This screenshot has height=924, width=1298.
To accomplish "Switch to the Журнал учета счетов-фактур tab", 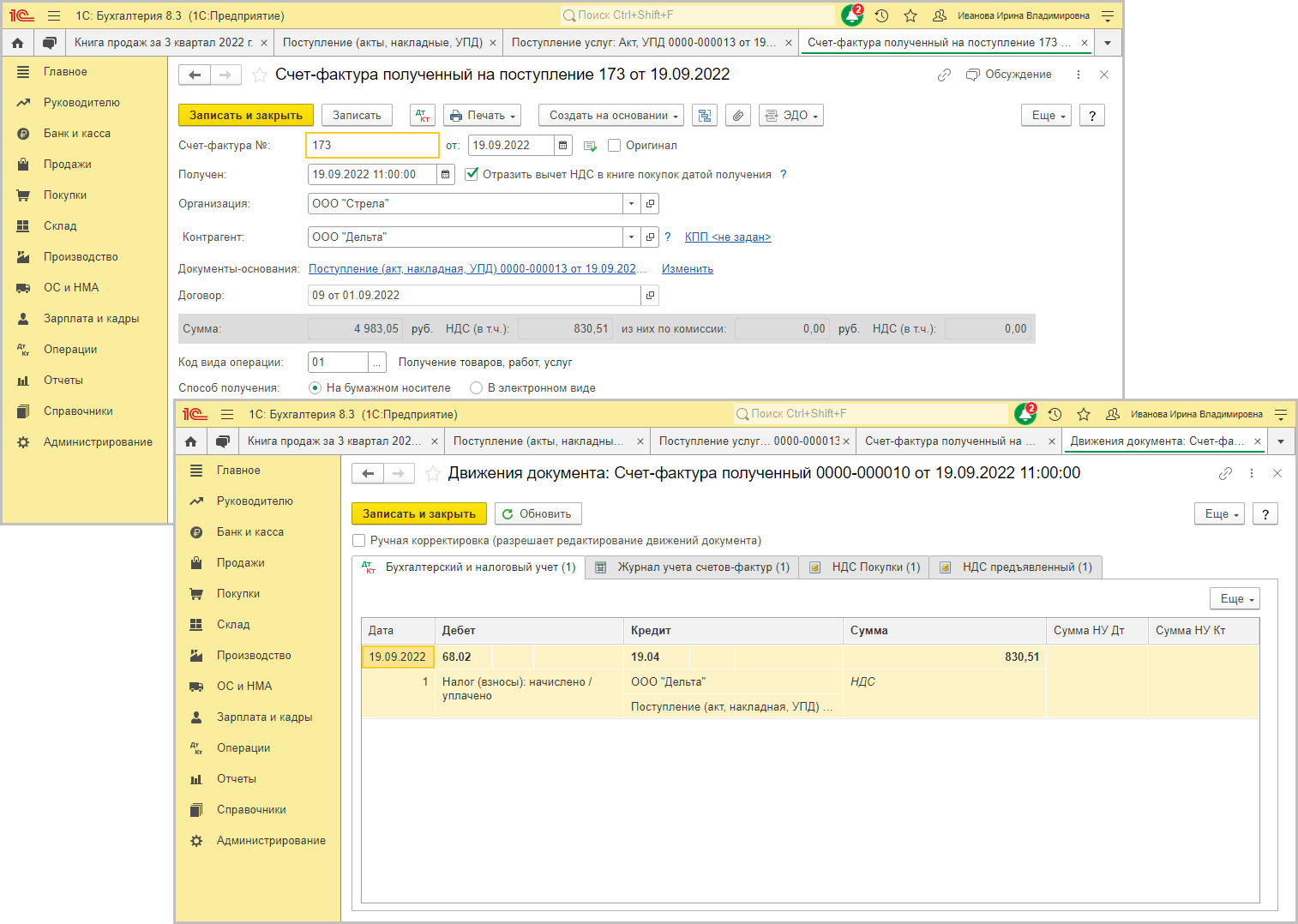I will pyautogui.click(x=693, y=567).
